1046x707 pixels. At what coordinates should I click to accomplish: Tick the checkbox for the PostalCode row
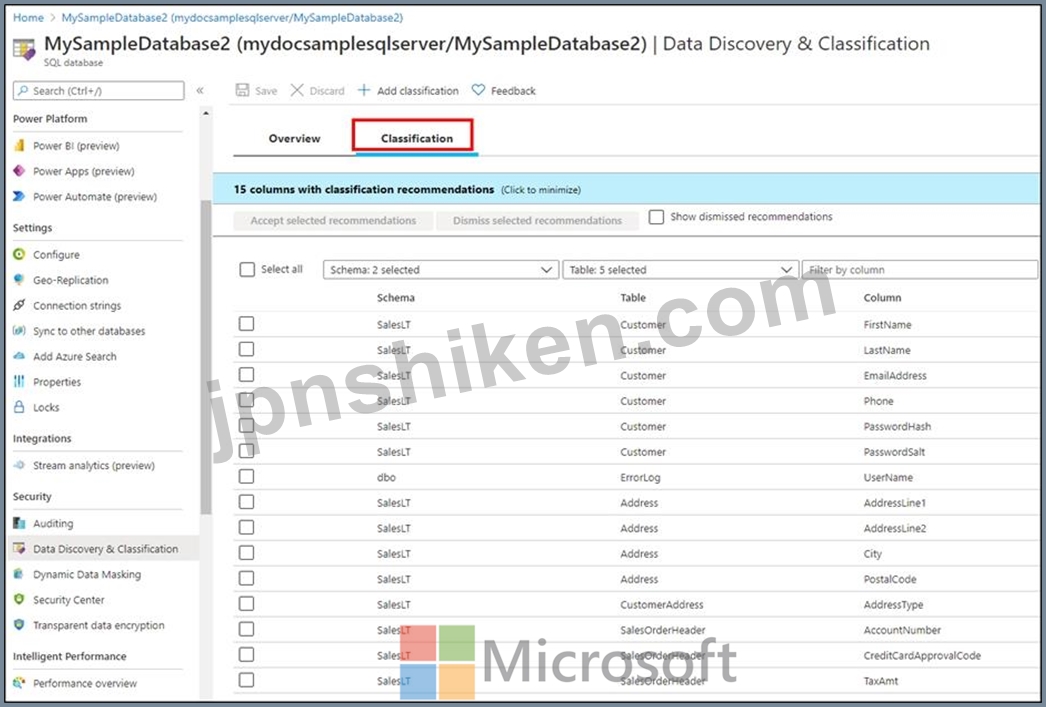click(x=246, y=578)
